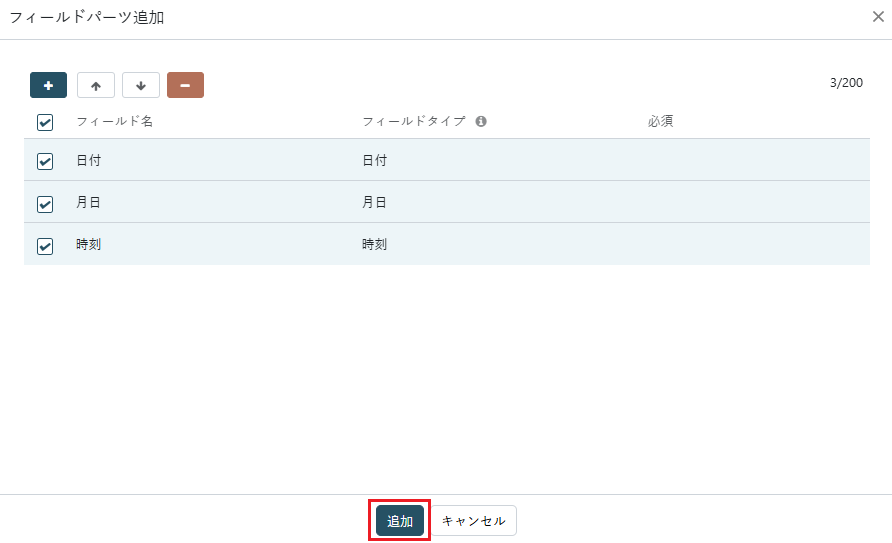
Task: Toggle the select-all checkbox in header
Action: click(45, 122)
